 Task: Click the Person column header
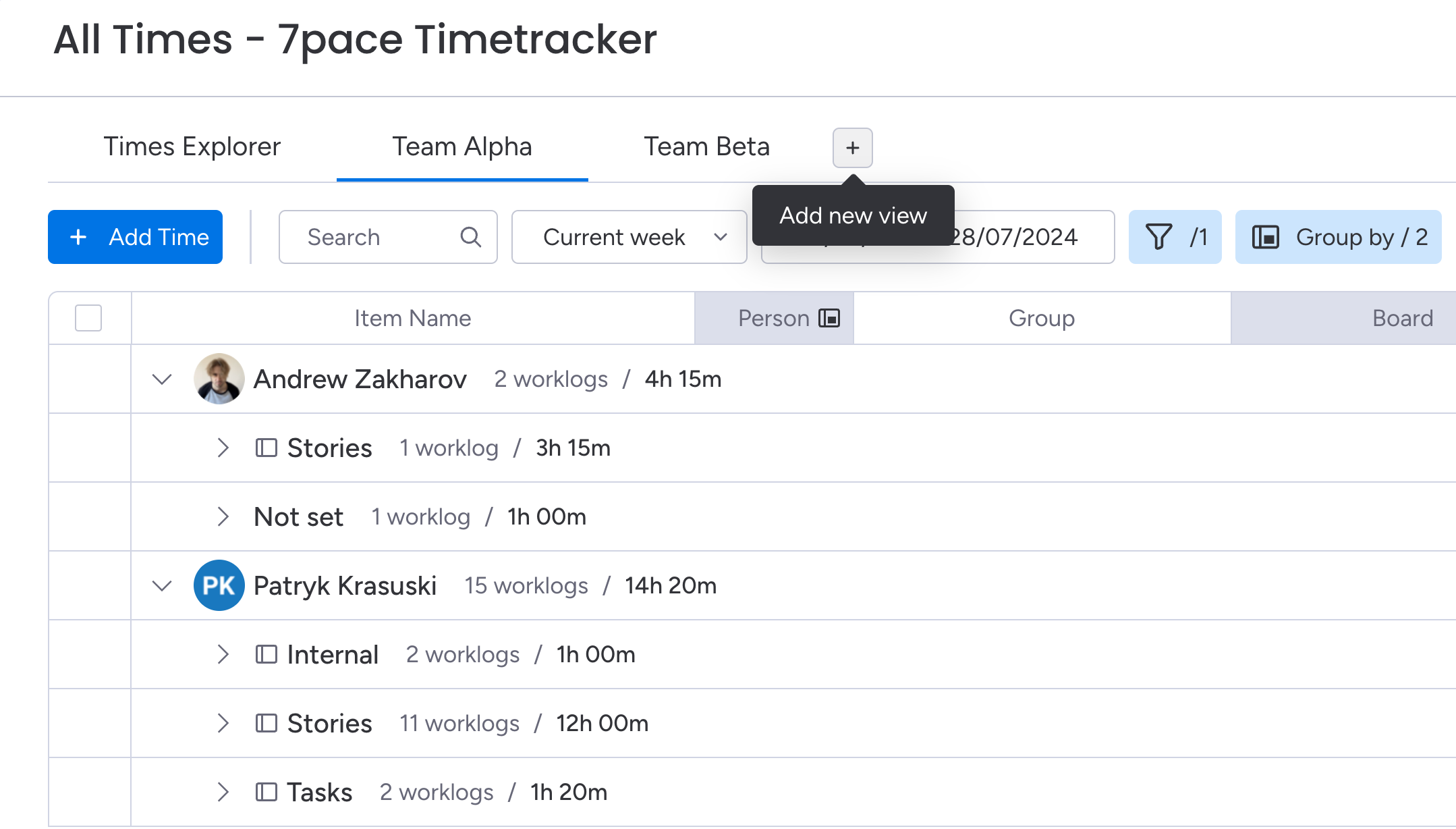(x=774, y=318)
